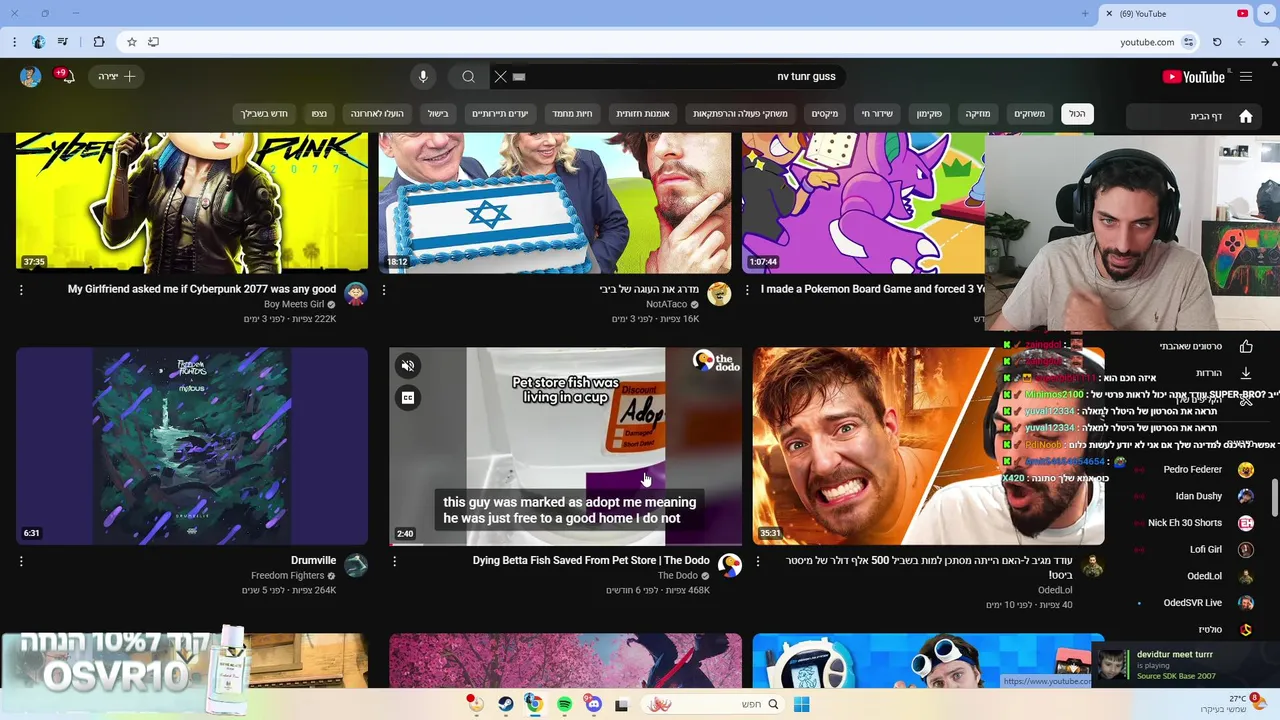Open Discord from the taskbar
This screenshot has height=720, width=1280.
593,704
